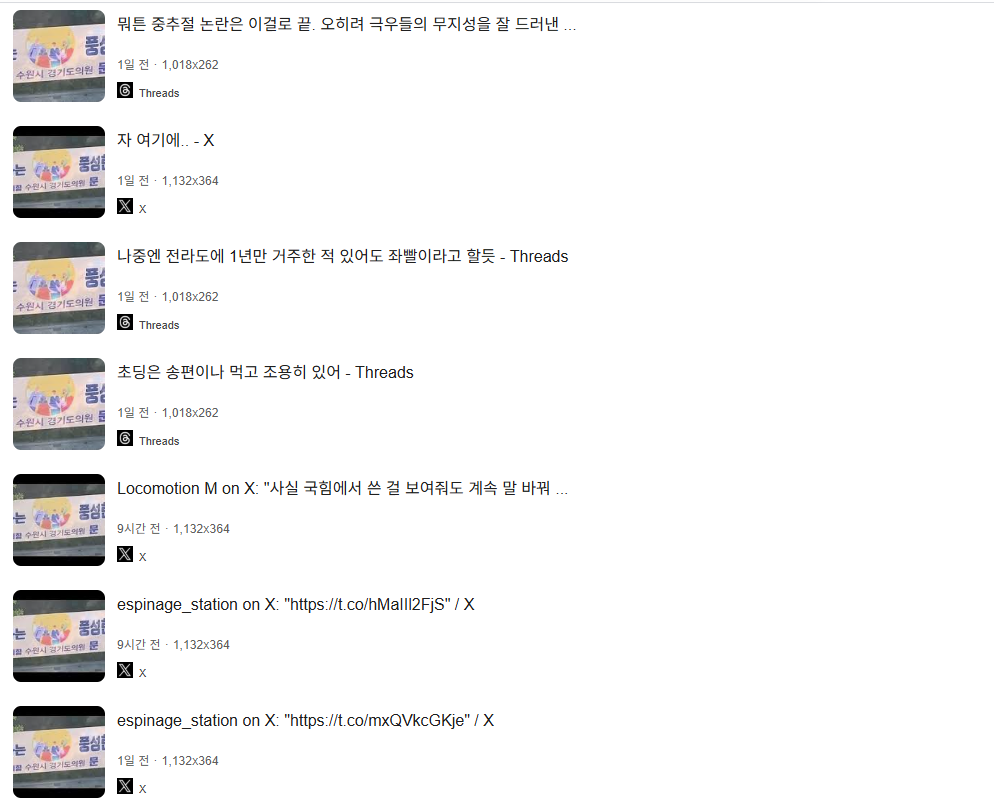The height and width of the screenshot is (801, 994).
Task: Open the '초딩은 송편이나 먹고 조용히 있어' result
Action: pos(265,372)
